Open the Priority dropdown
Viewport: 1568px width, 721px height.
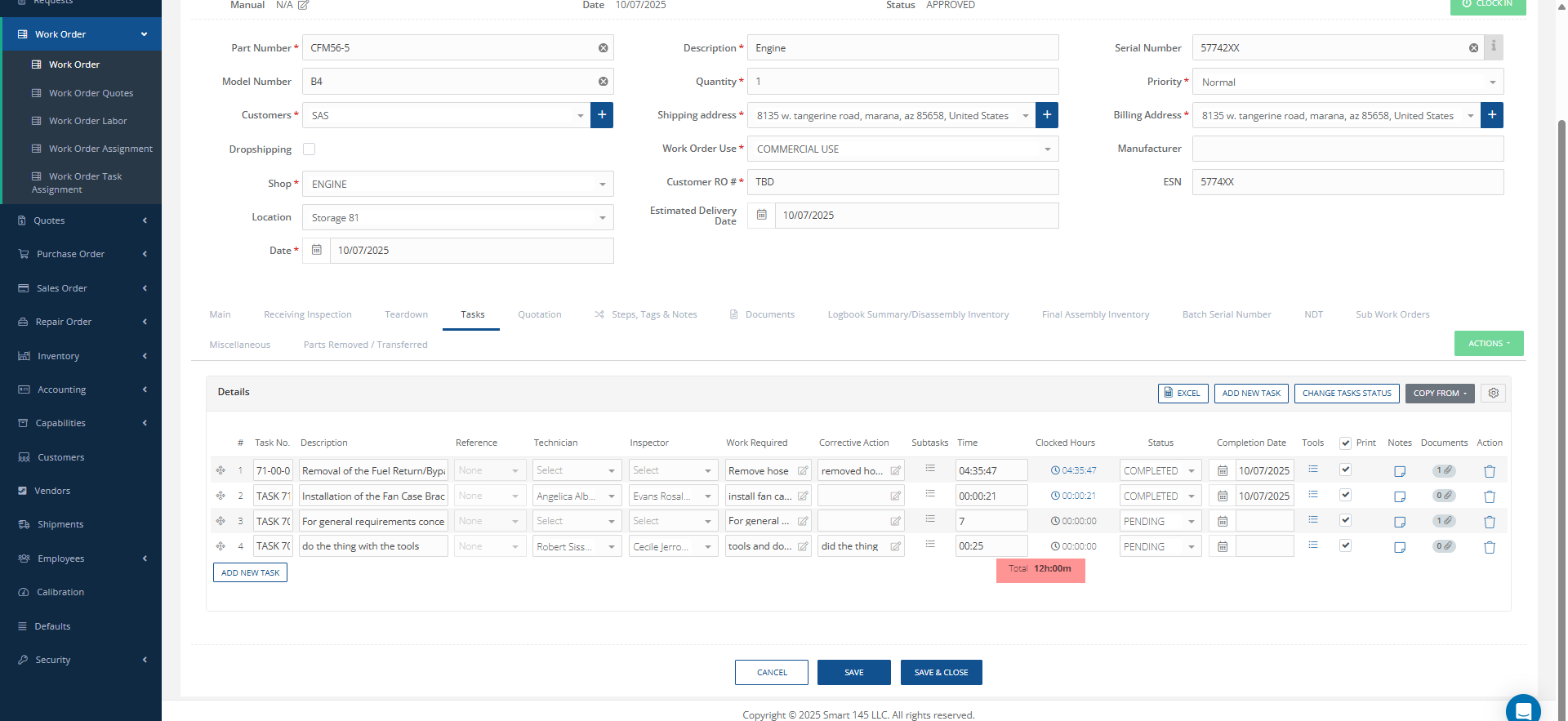point(1347,82)
